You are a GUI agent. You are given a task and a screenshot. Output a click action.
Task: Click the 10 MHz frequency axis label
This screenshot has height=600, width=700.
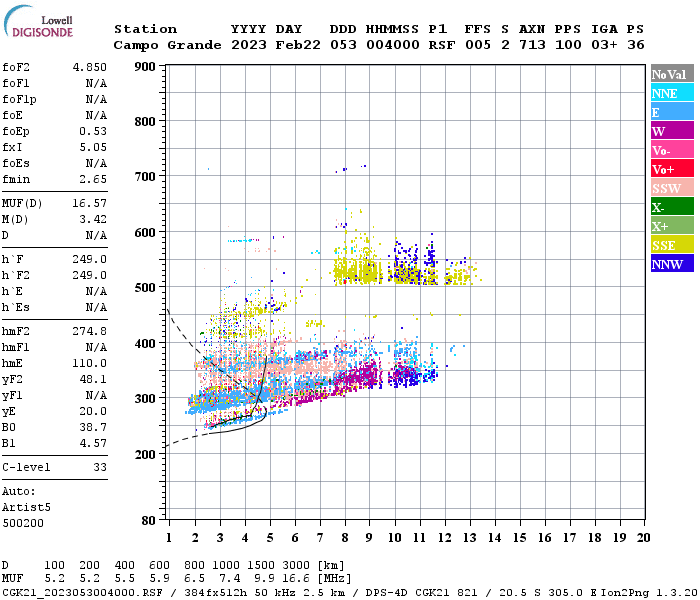click(x=395, y=538)
